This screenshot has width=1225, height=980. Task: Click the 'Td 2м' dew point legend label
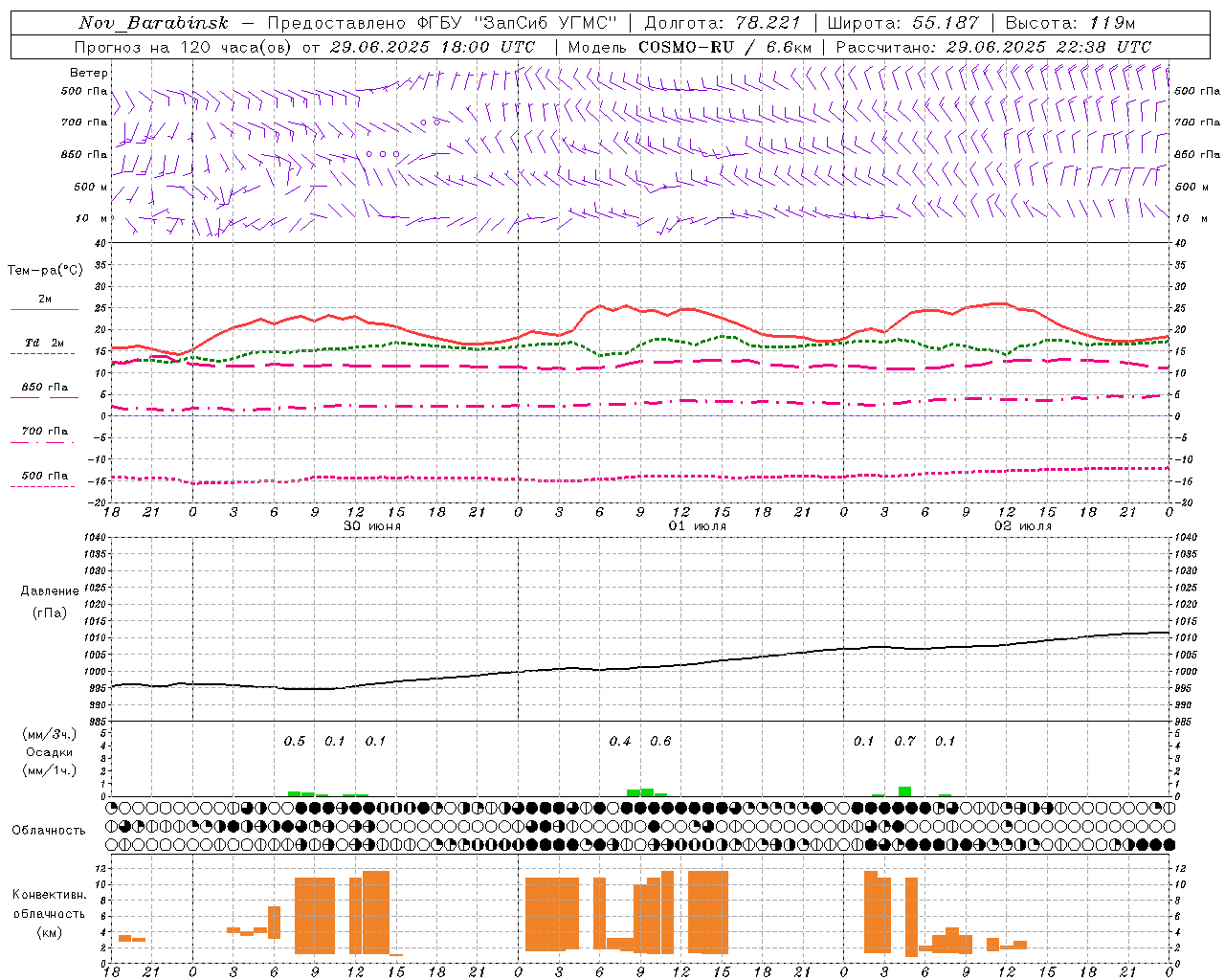click(45, 343)
